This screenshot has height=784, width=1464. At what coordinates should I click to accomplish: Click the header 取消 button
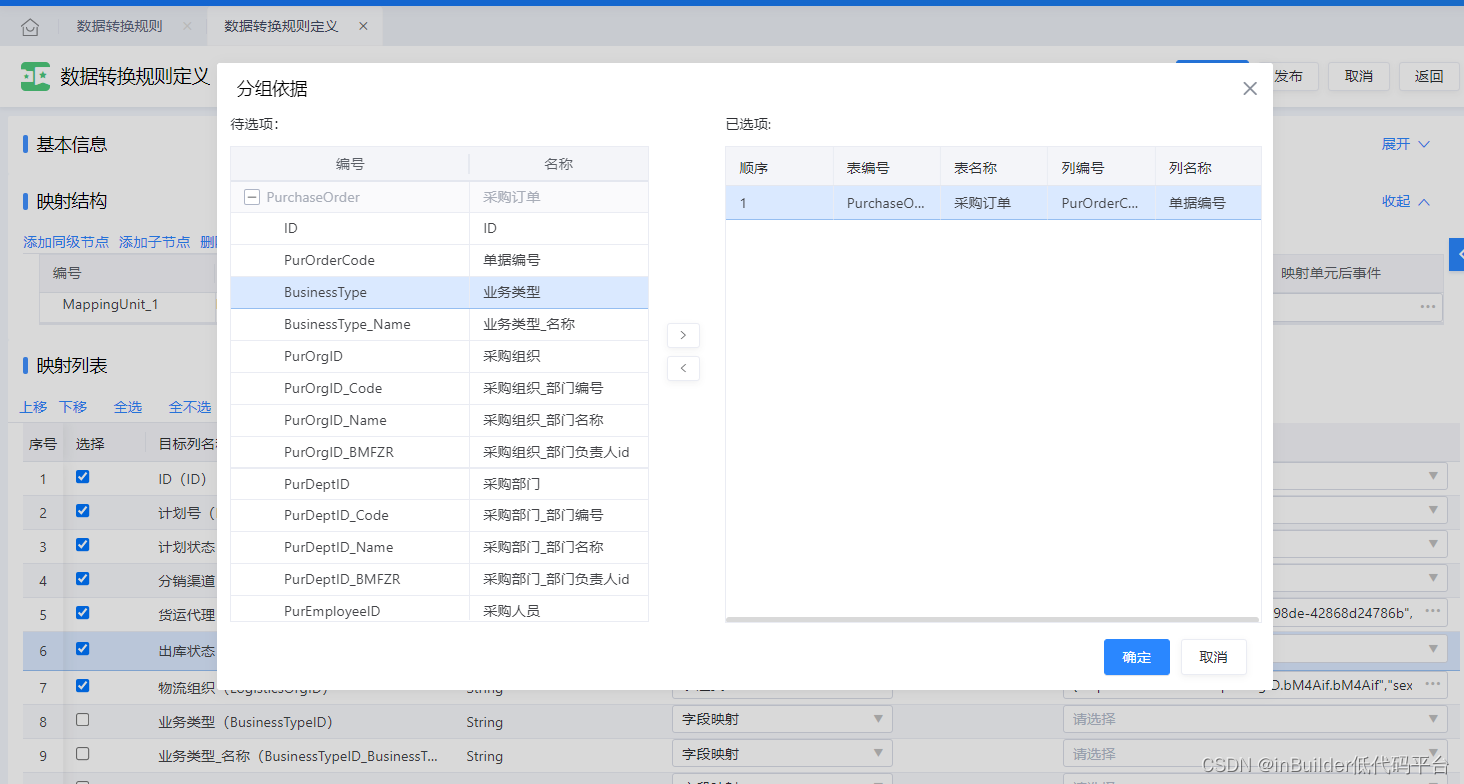[1359, 76]
